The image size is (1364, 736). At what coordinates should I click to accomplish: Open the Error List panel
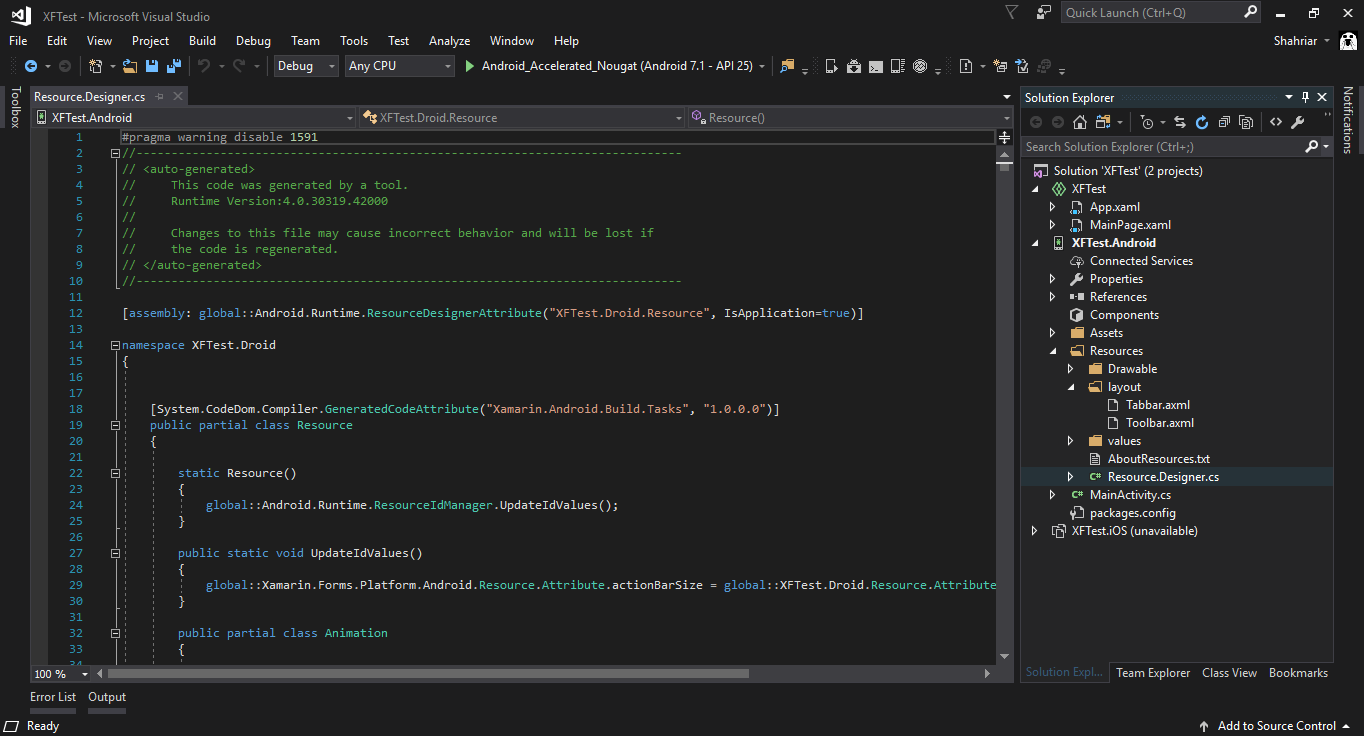point(53,697)
